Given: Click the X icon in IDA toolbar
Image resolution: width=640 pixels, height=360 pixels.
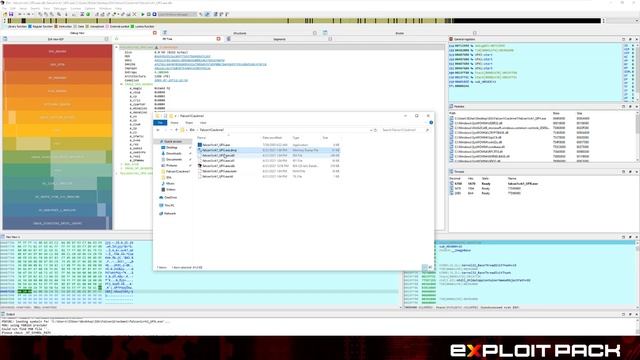Looking at the screenshot, I should (x=134, y=14).
